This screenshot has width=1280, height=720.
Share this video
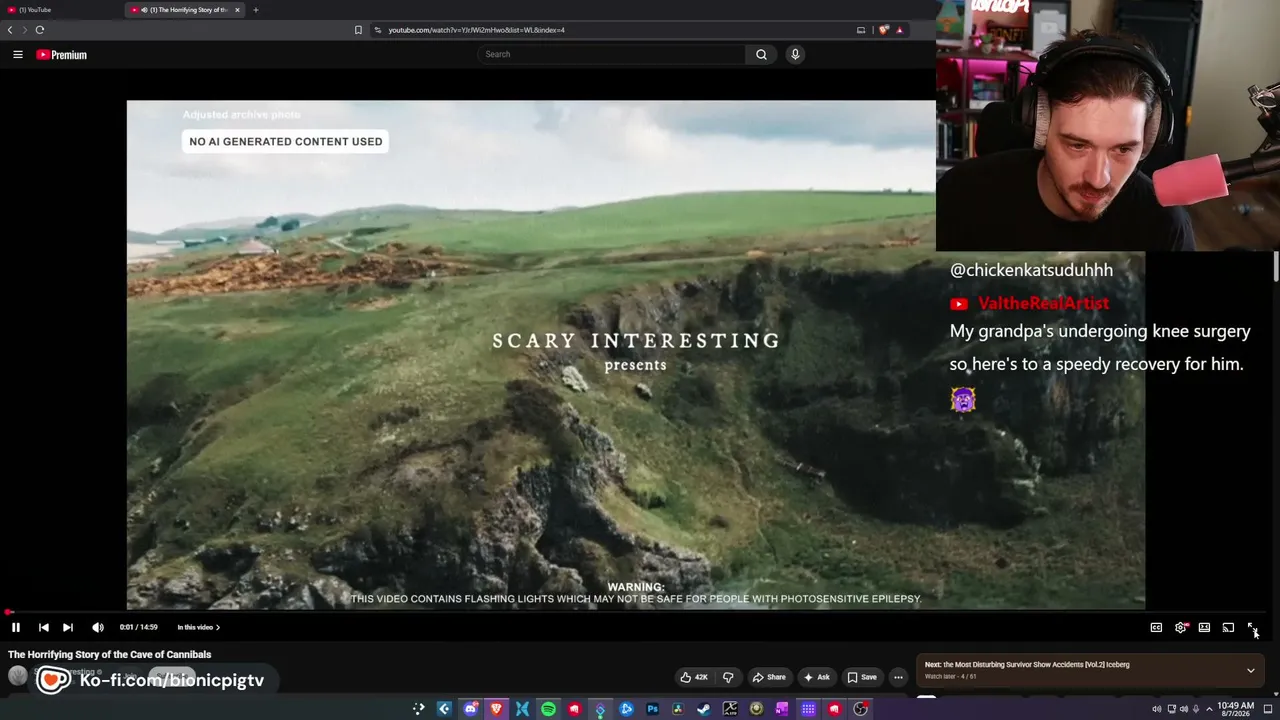click(x=769, y=677)
